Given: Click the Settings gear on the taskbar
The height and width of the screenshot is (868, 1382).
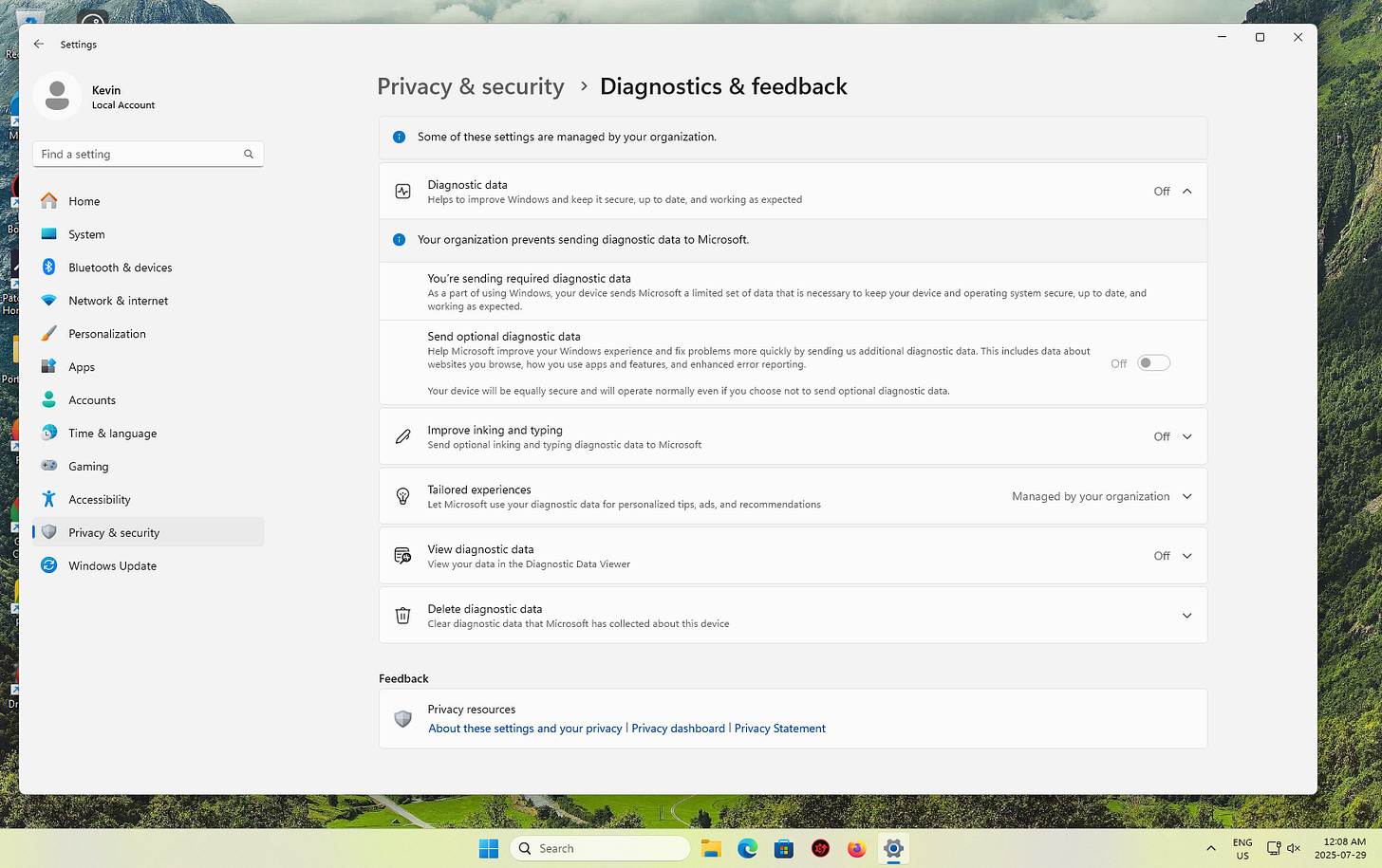Looking at the screenshot, I should (893, 849).
